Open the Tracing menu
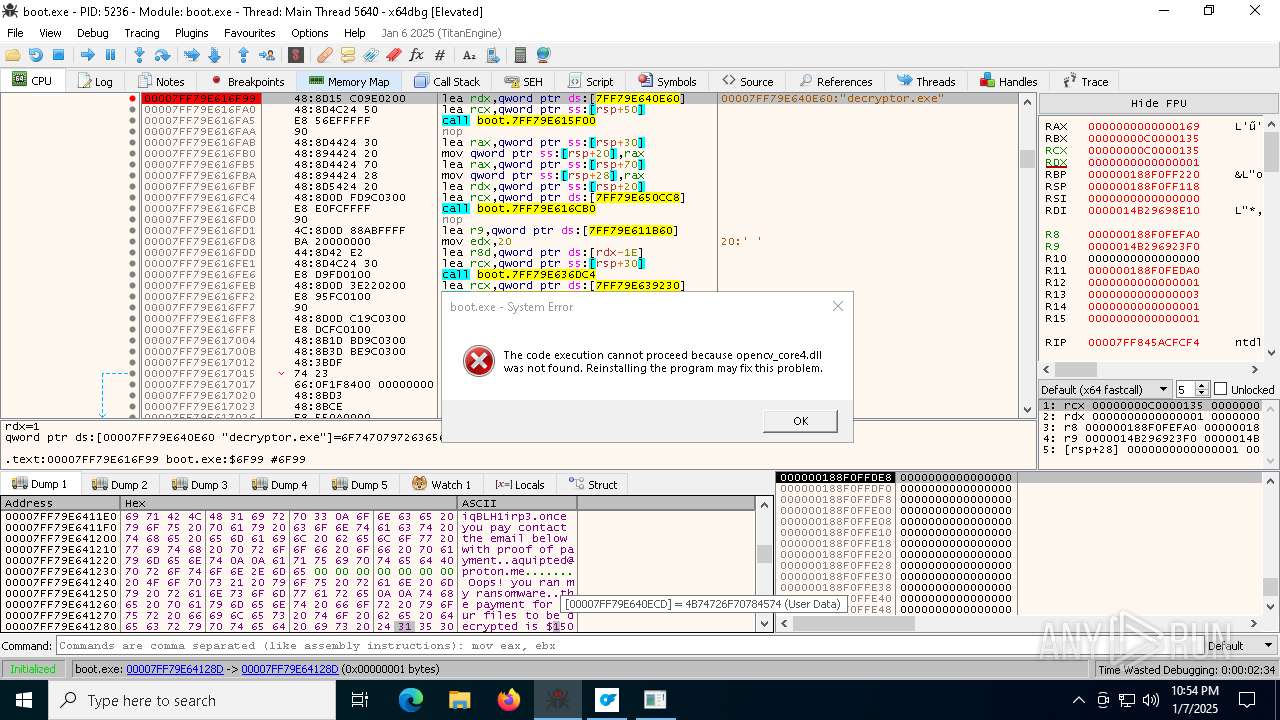 (x=142, y=33)
